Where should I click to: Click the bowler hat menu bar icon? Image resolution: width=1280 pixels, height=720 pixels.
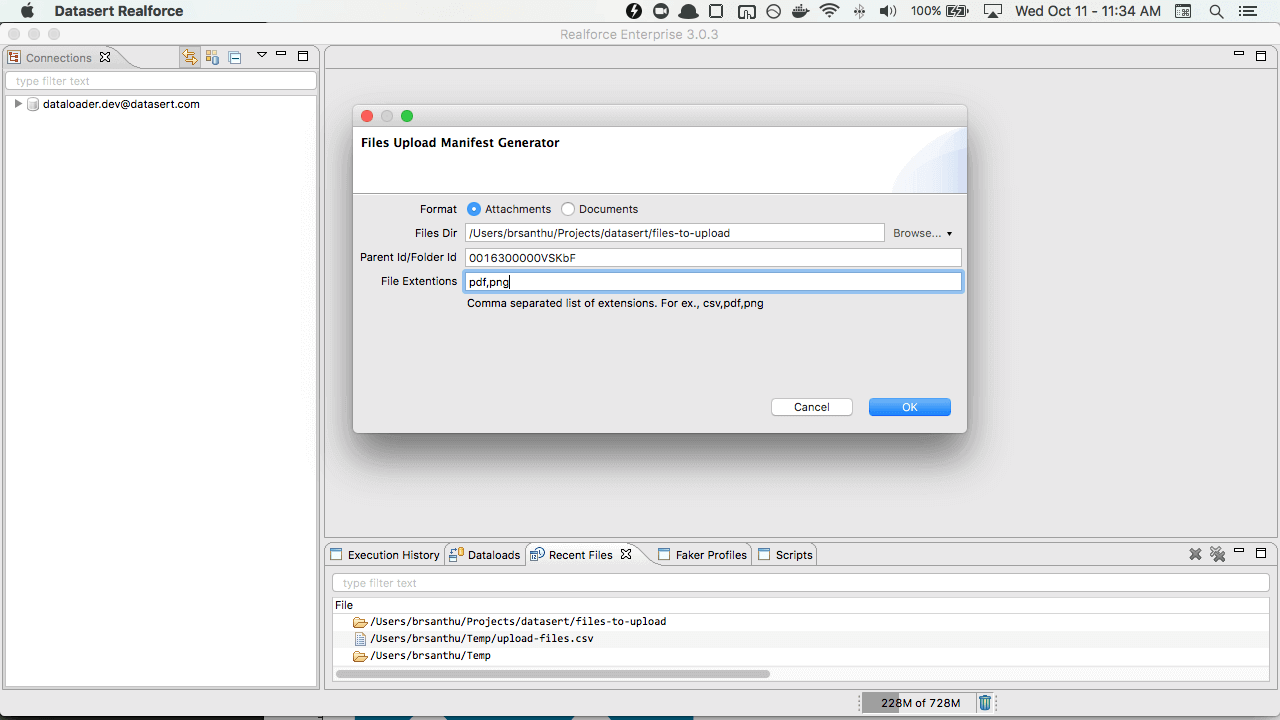(689, 11)
